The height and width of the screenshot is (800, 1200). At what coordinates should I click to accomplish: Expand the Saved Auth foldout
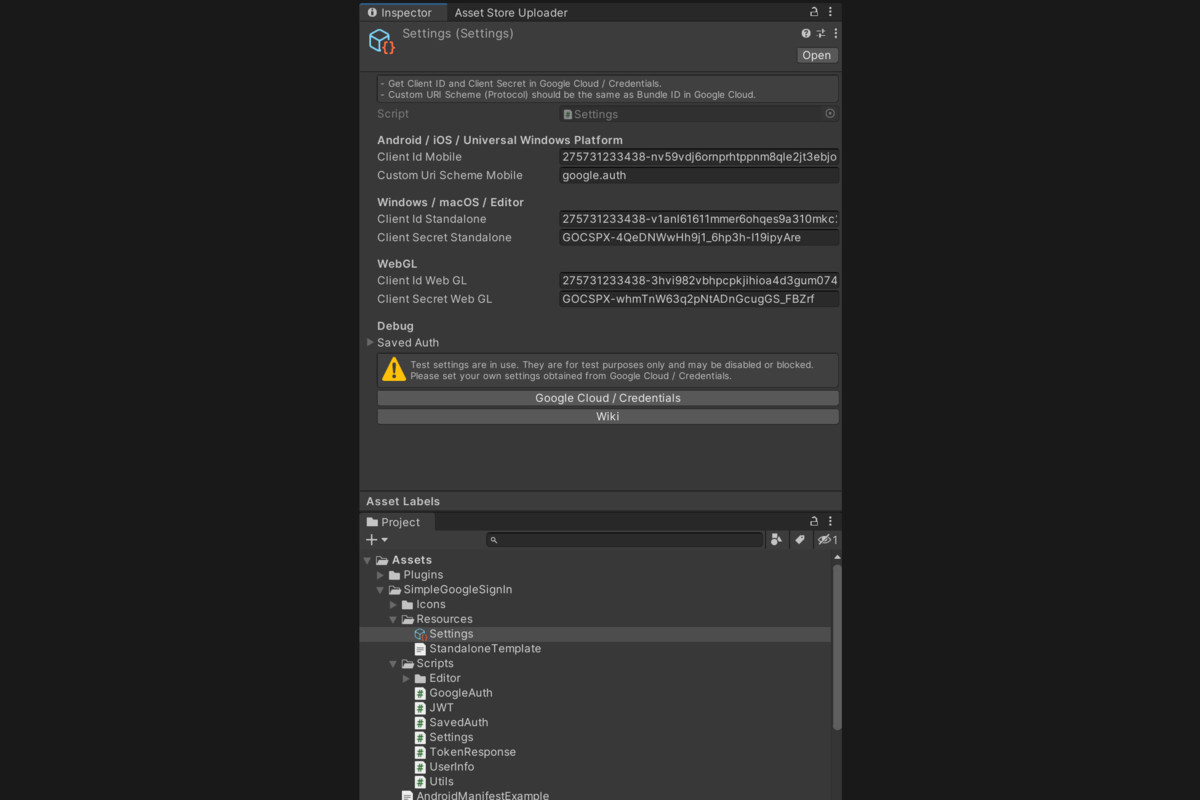pyautogui.click(x=370, y=342)
